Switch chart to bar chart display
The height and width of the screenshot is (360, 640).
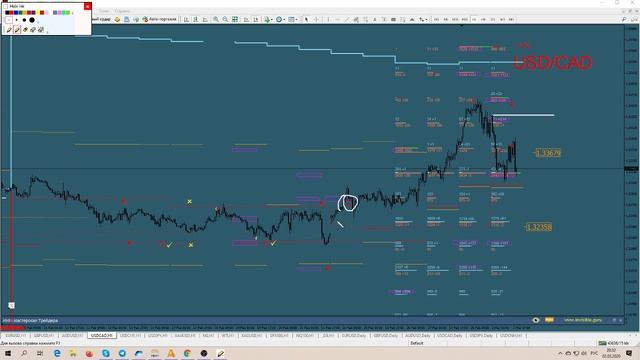point(186,19)
